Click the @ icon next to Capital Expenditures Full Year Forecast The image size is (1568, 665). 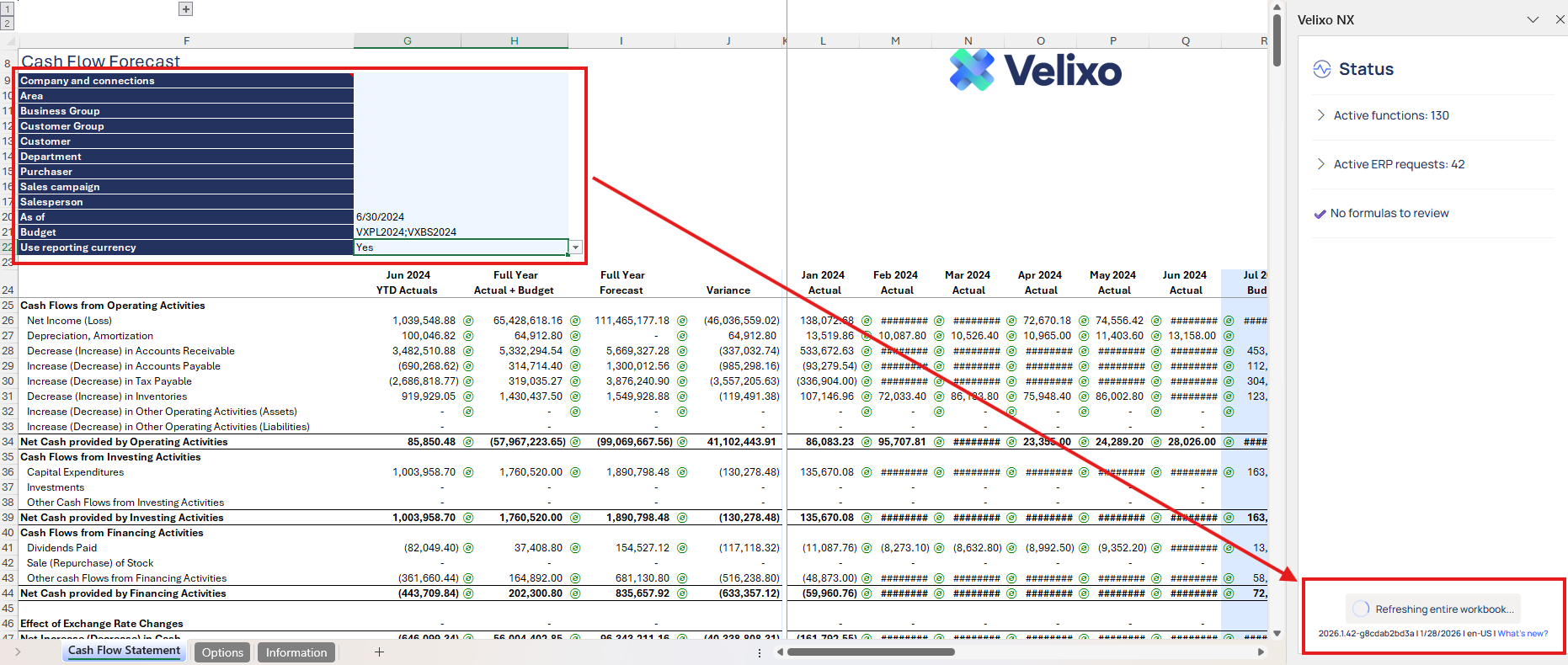click(682, 472)
